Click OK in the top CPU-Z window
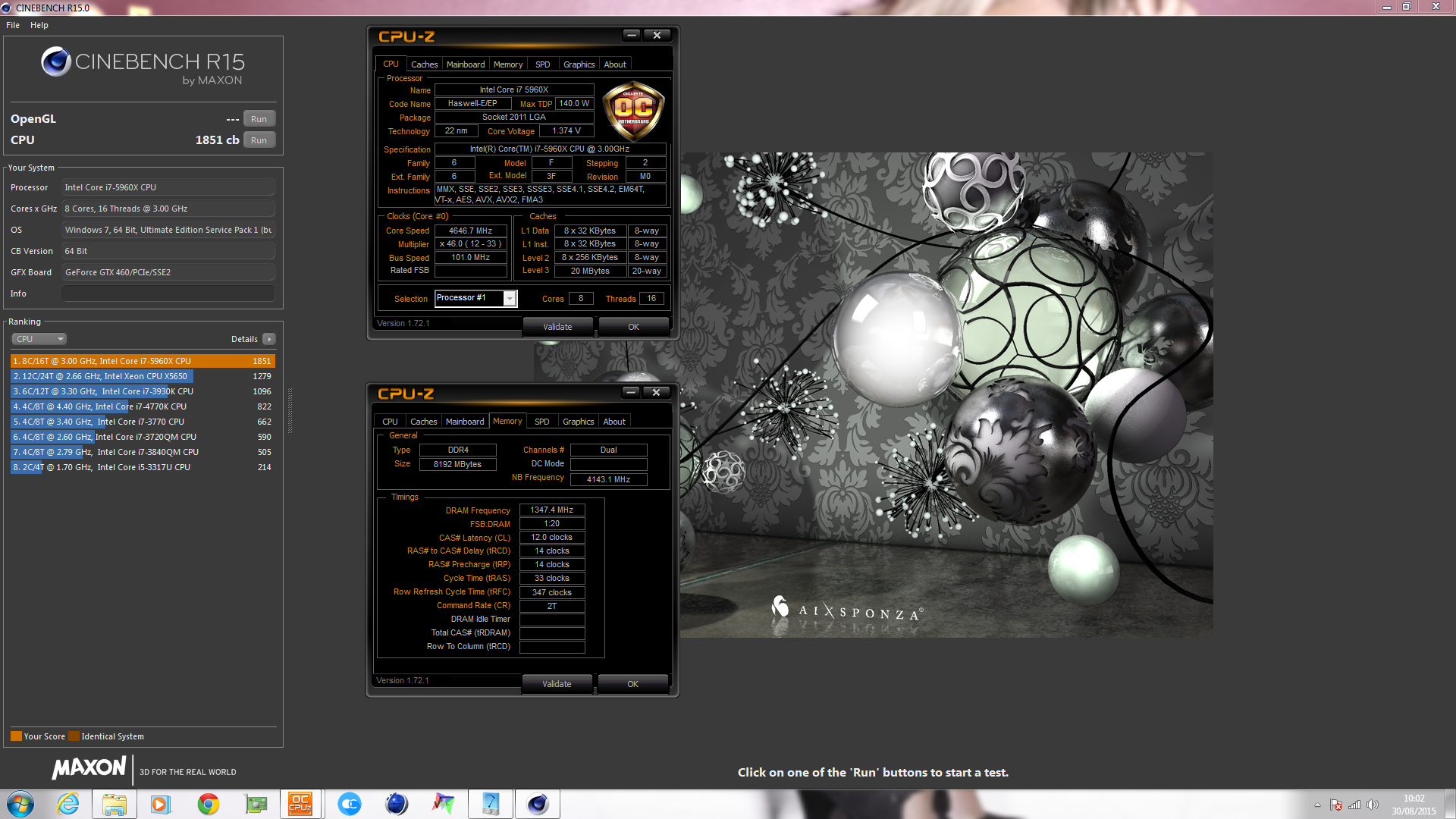Viewport: 1456px width, 819px height. tap(633, 327)
